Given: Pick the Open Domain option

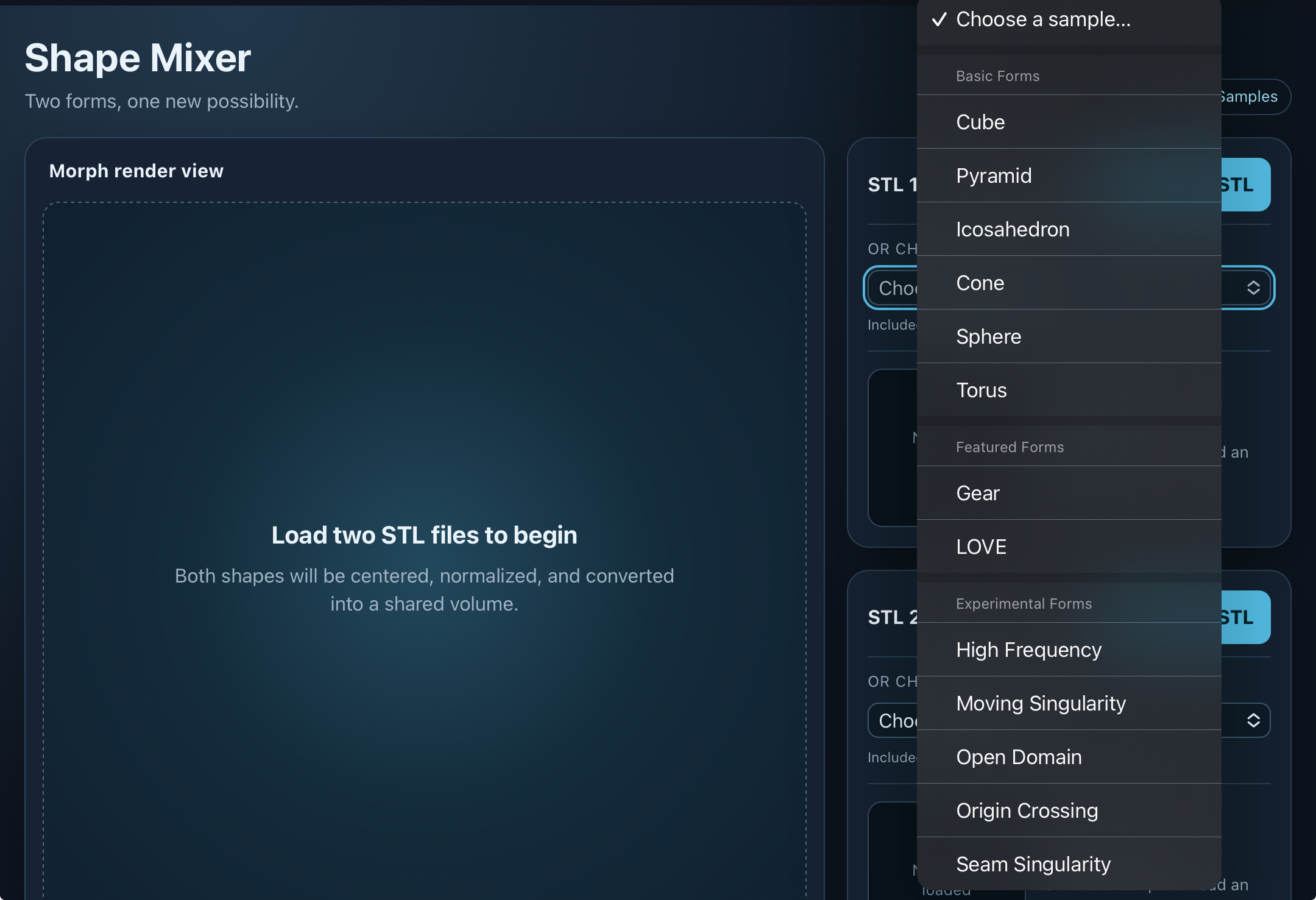Looking at the screenshot, I should 1069,757.
